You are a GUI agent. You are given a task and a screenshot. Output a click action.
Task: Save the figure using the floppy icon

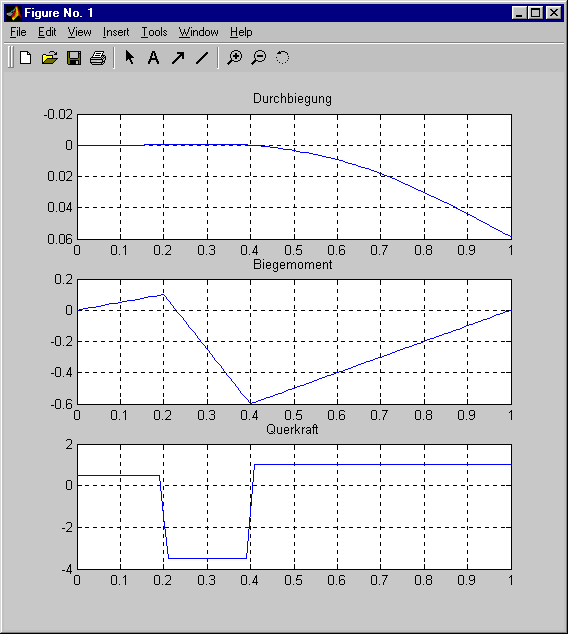click(74, 58)
